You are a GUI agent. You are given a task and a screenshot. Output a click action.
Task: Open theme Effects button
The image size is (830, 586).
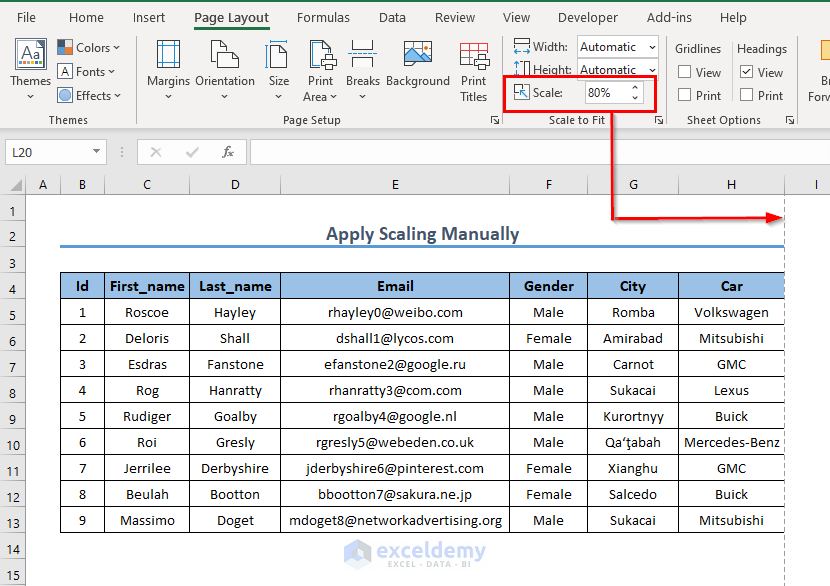[88, 96]
